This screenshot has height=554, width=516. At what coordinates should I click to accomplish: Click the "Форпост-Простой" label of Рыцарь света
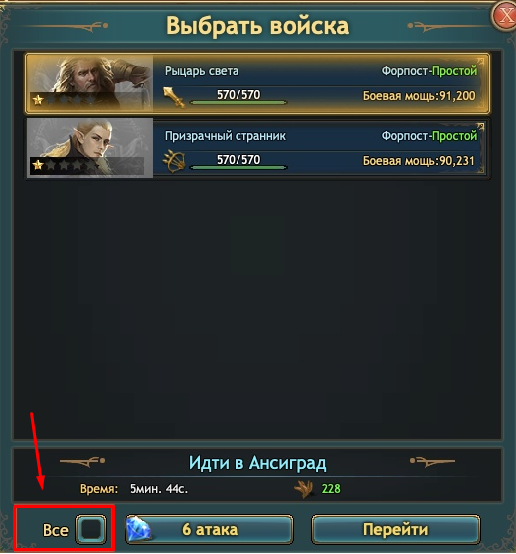click(429, 71)
